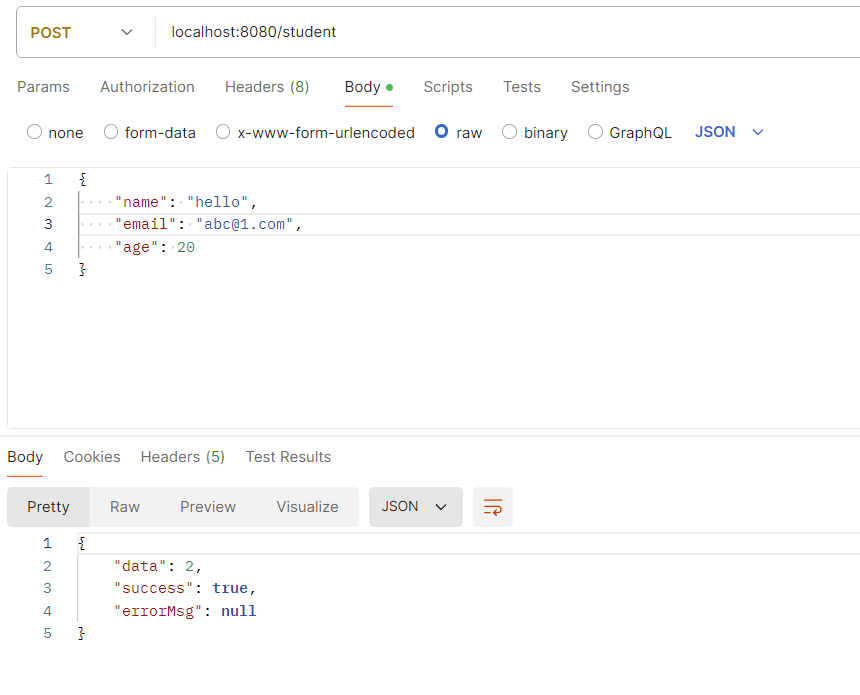
Task: Open the Authorization tab
Action: pos(147,87)
